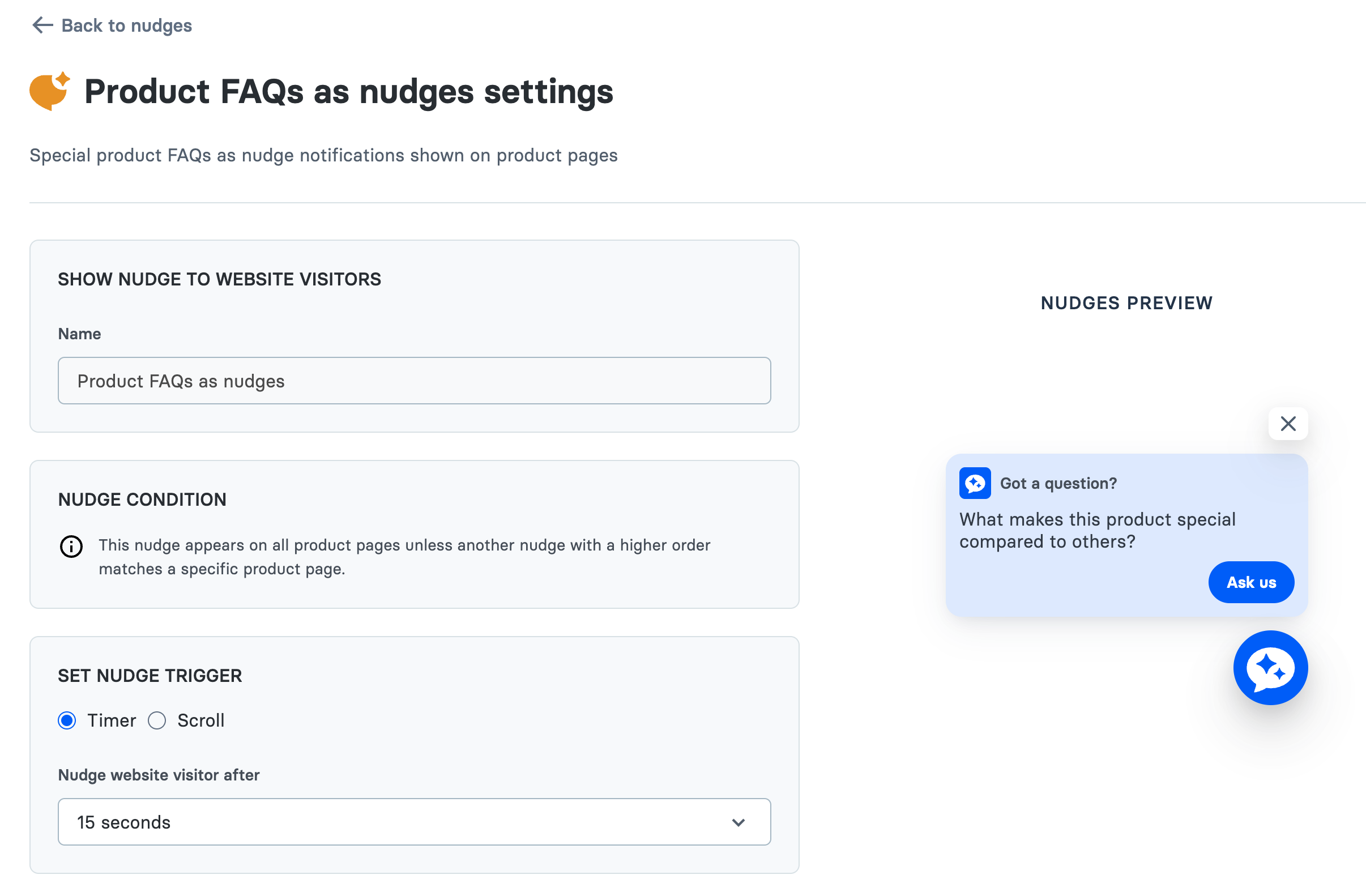Viewport: 1366px width, 896px height.
Task: Select the Scroll radio button
Action: 157,720
